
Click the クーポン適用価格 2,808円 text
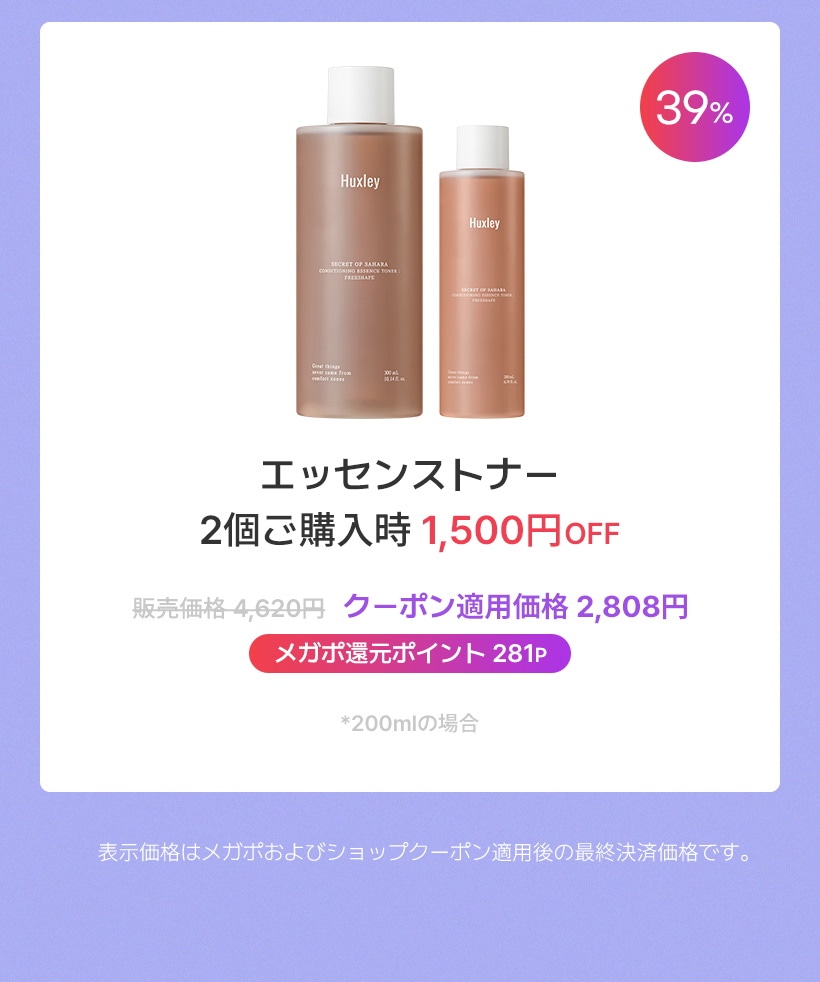click(516, 606)
